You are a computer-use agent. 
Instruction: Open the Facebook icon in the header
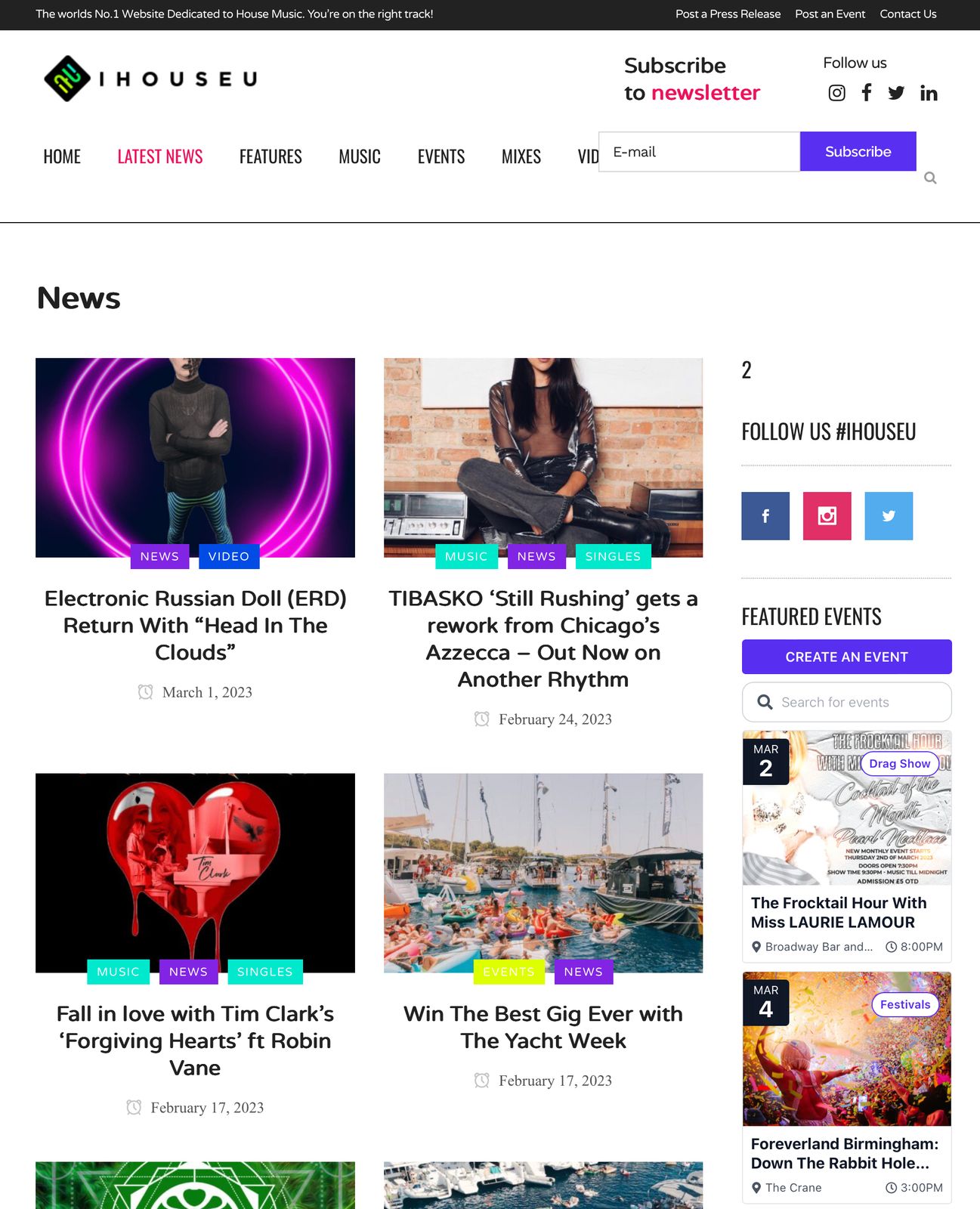click(867, 92)
